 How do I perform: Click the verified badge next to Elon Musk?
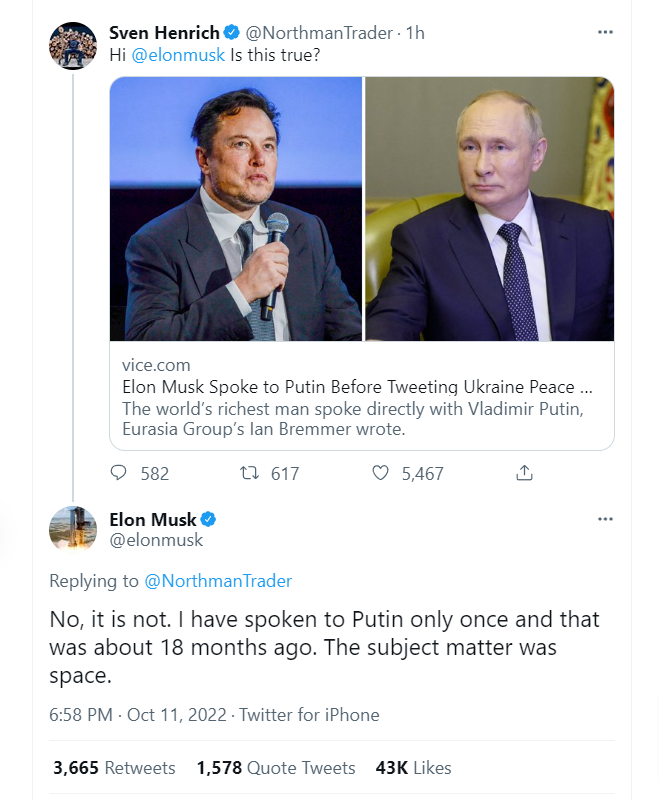click(x=210, y=520)
